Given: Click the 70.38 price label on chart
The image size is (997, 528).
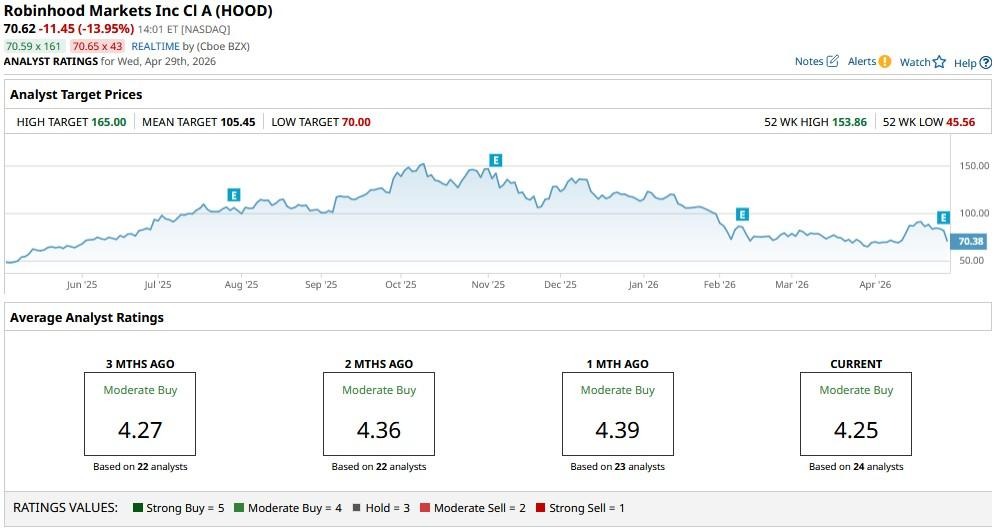Looking at the screenshot, I should (x=970, y=241).
